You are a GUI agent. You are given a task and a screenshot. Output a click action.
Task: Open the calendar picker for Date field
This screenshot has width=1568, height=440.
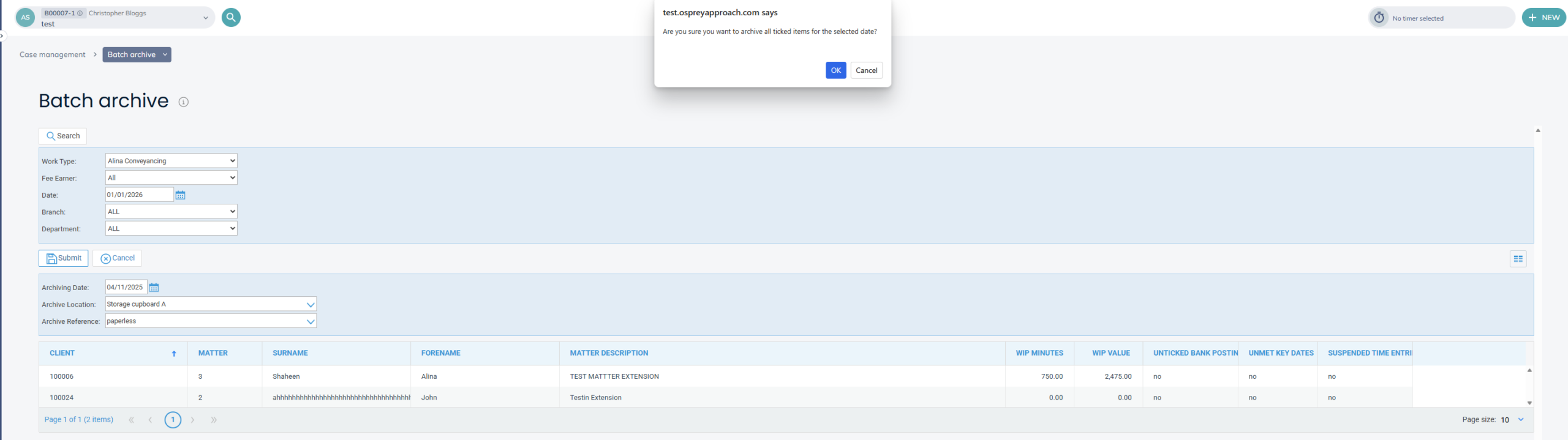coord(180,195)
